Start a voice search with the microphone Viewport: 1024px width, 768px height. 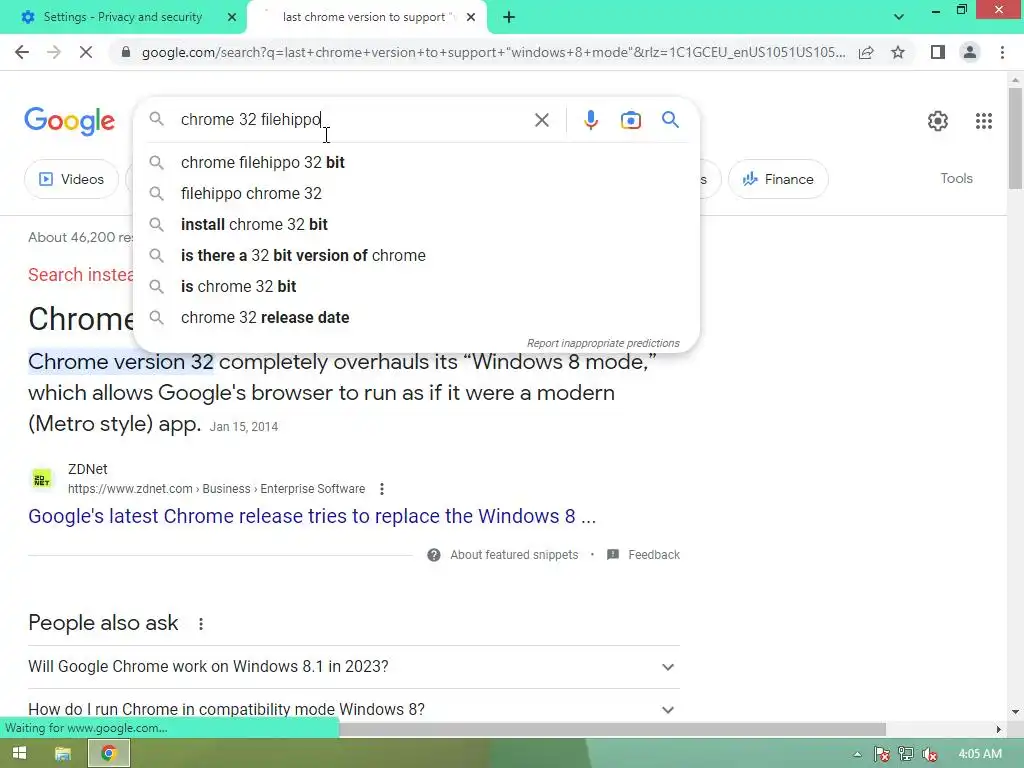coord(590,120)
